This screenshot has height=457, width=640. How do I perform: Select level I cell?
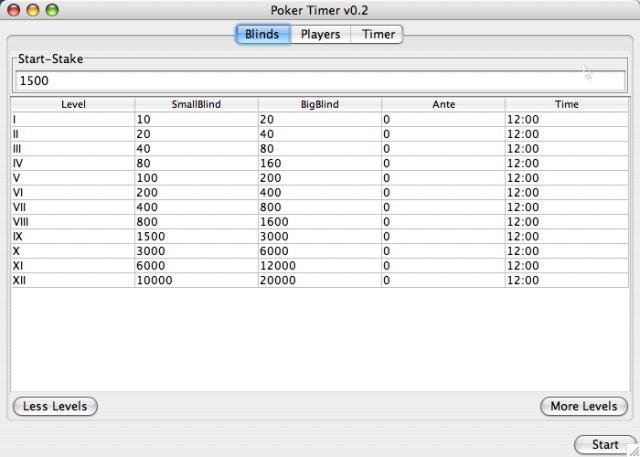click(73, 120)
